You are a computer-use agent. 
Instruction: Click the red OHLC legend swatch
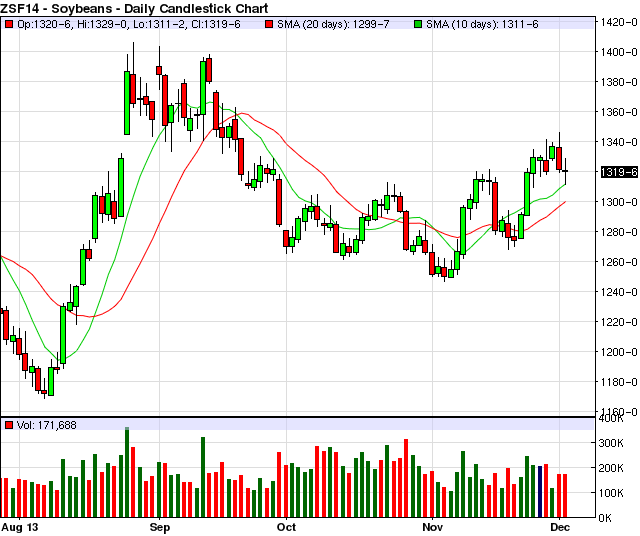coord(9,24)
